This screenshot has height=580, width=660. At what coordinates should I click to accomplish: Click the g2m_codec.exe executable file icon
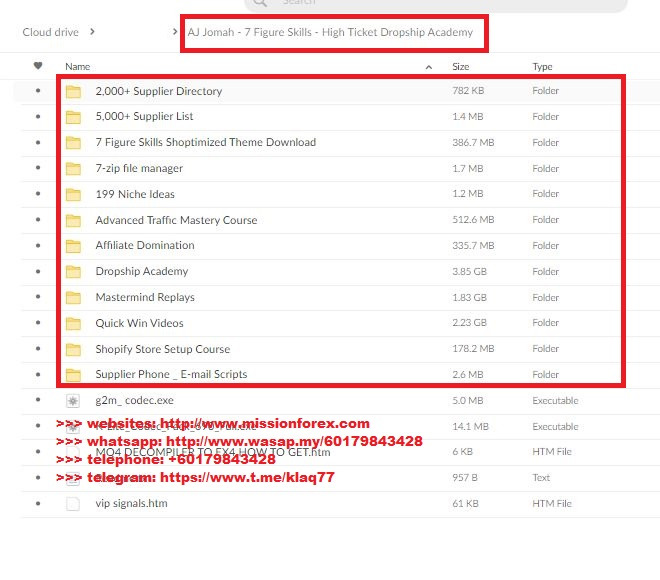point(72,401)
